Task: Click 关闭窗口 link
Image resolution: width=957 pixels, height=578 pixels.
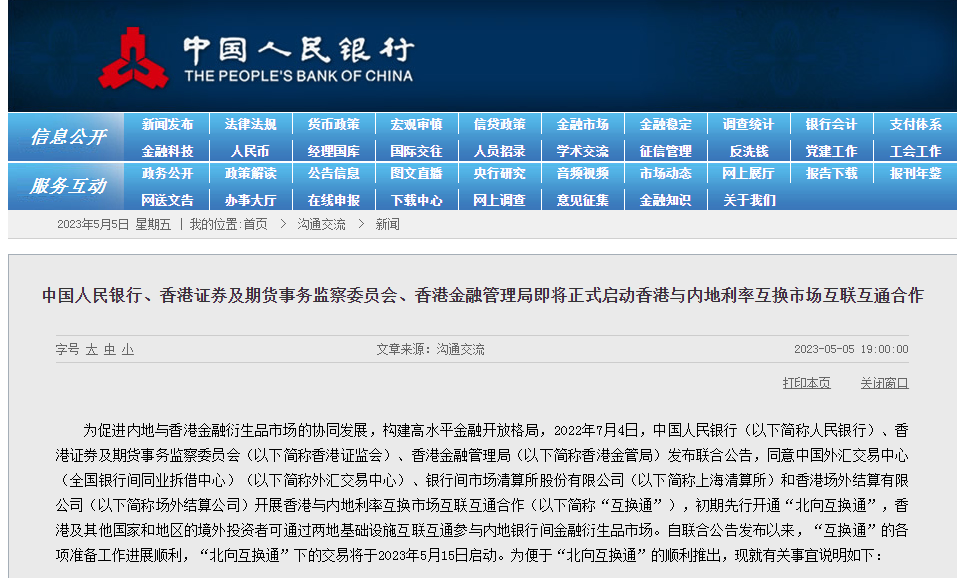Action: 884,383
